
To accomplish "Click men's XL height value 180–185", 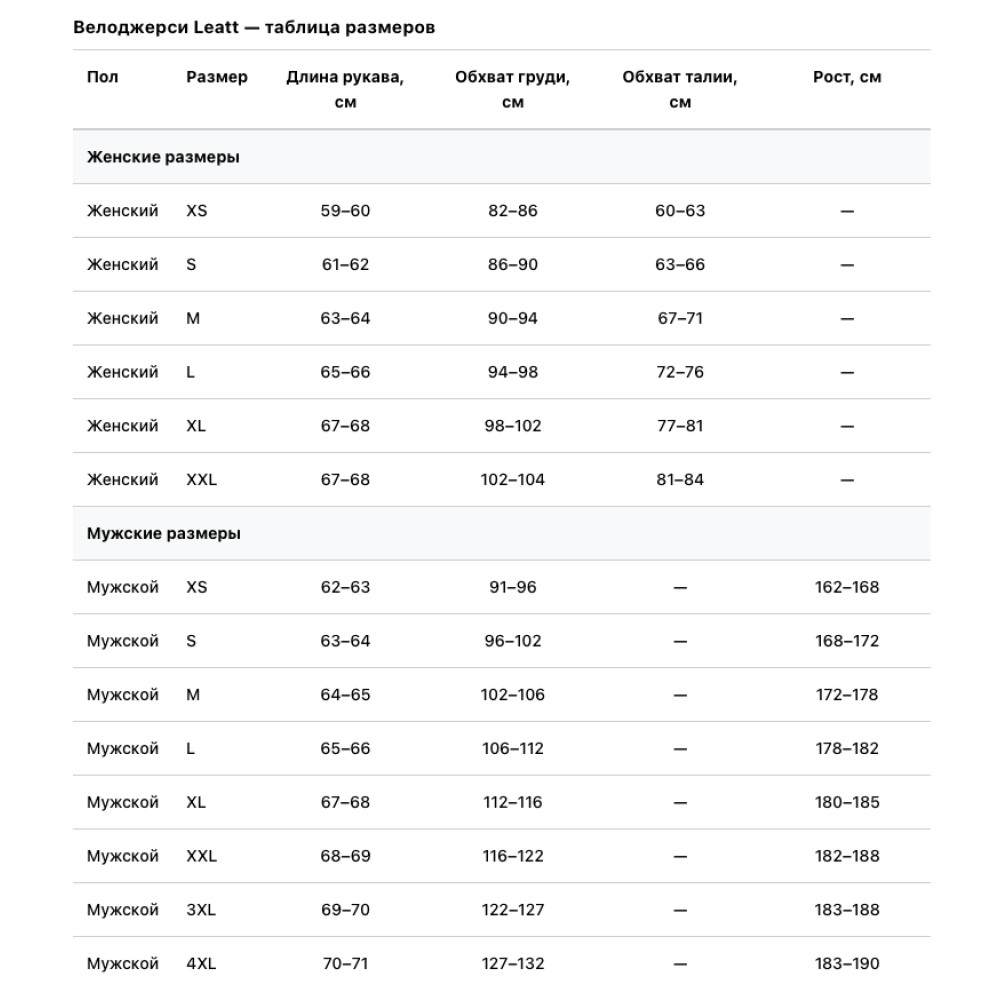I will tap(847, 802).
